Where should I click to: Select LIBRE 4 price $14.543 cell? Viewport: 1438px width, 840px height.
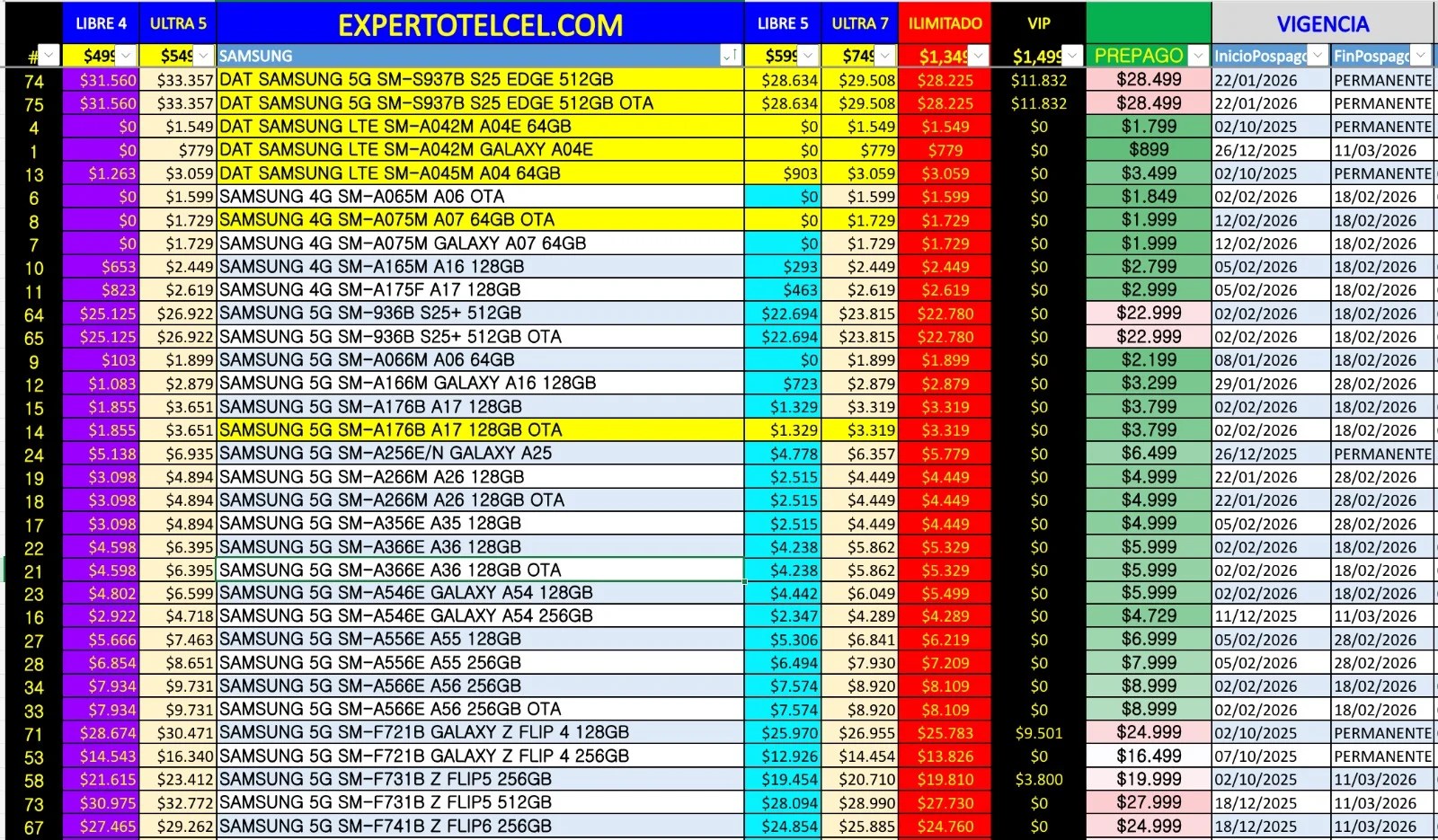point(101,756)
